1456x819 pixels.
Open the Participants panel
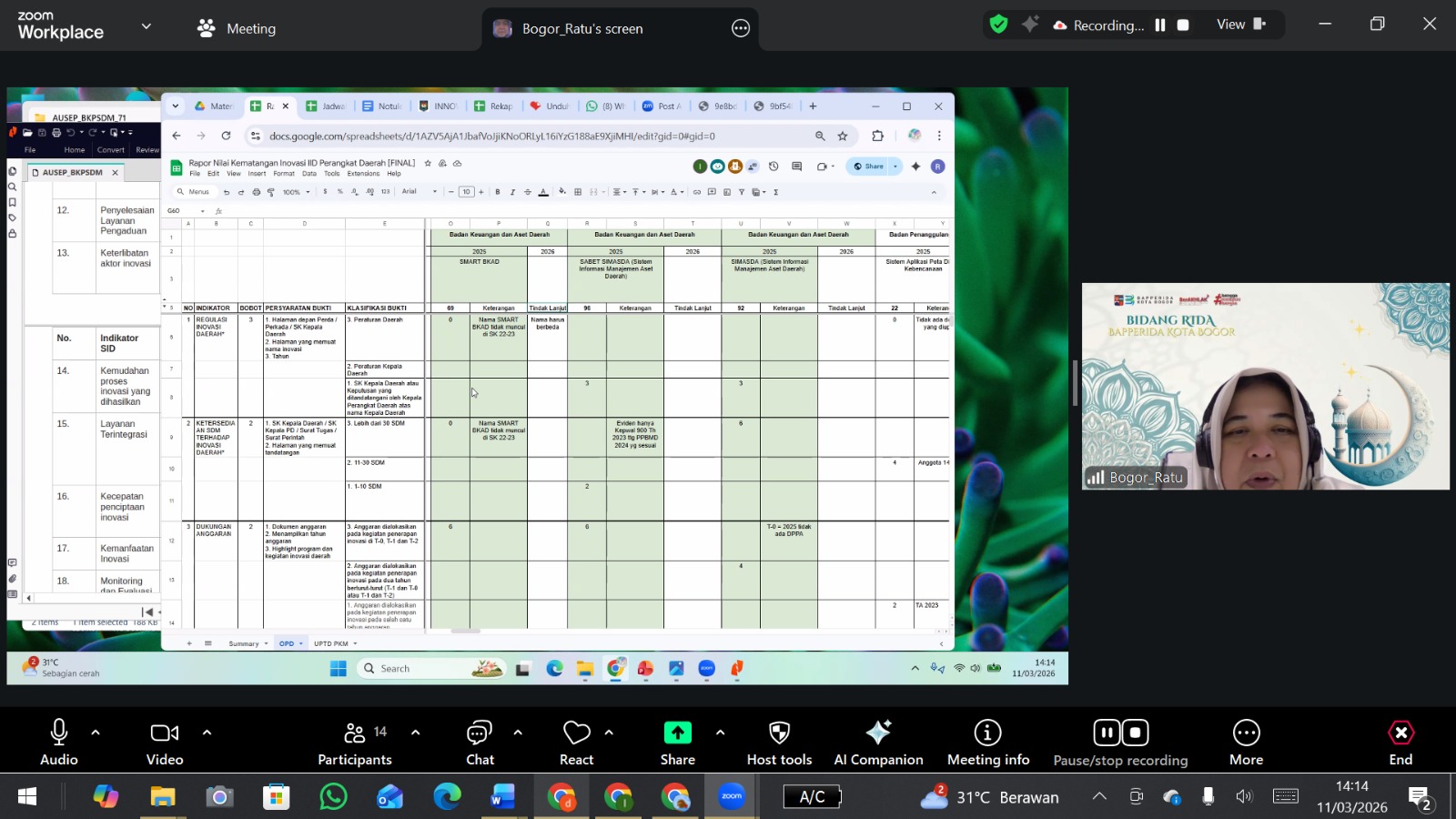point(354,743)
